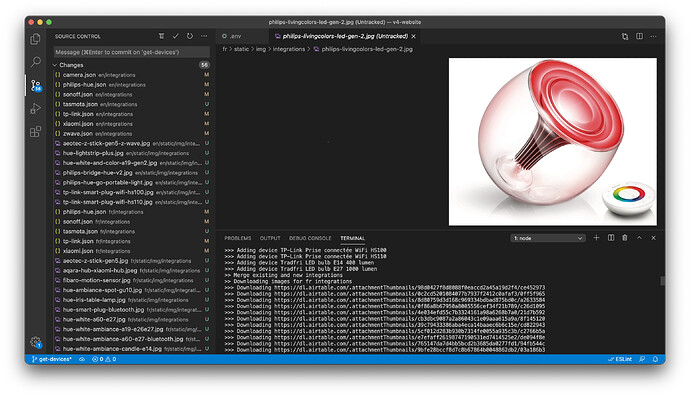
Task: Open changes compare icon in editor toolbar
Action: click(x=625, y=36)
